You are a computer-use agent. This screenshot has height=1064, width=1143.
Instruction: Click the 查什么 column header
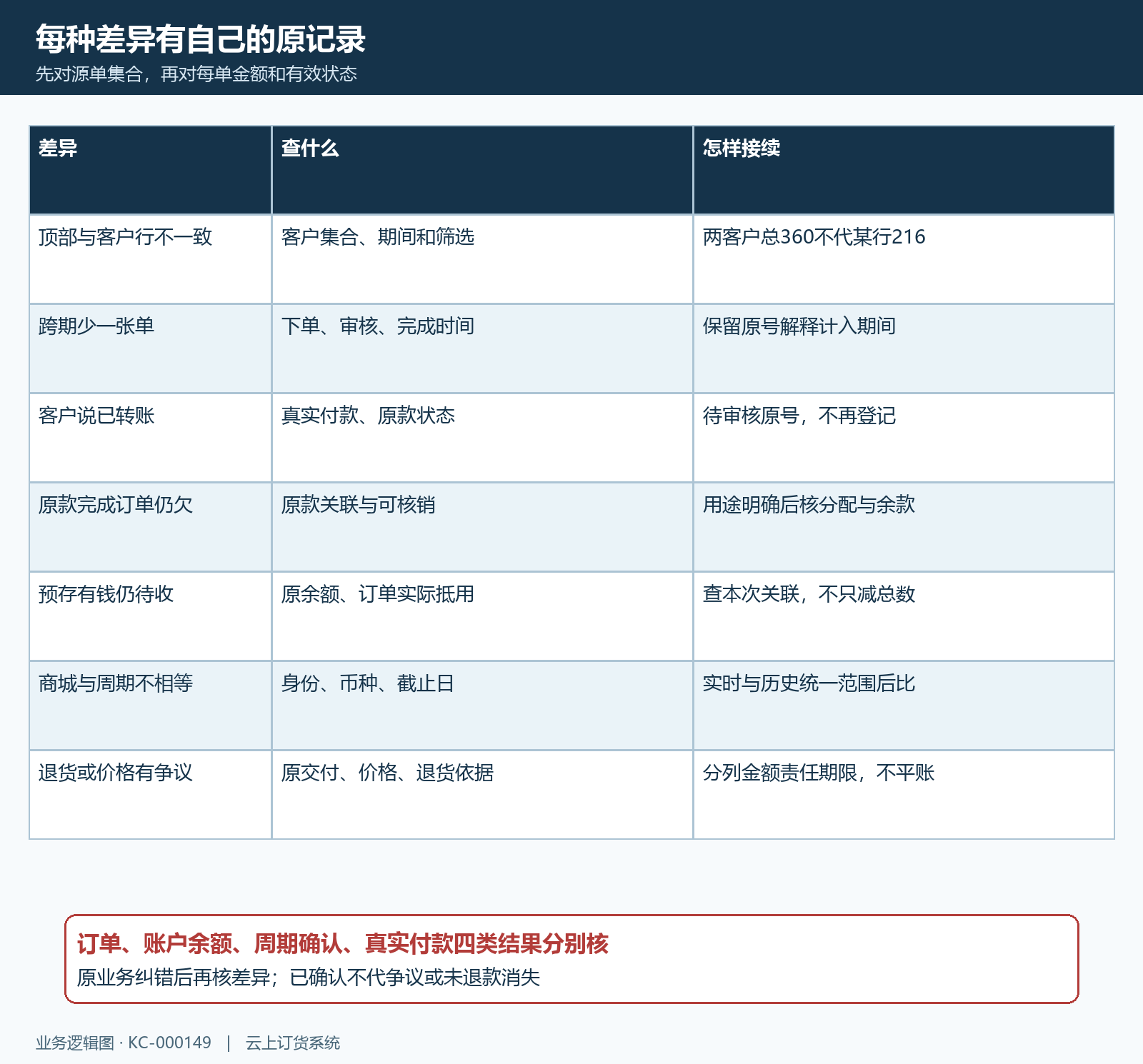[482, 170]
